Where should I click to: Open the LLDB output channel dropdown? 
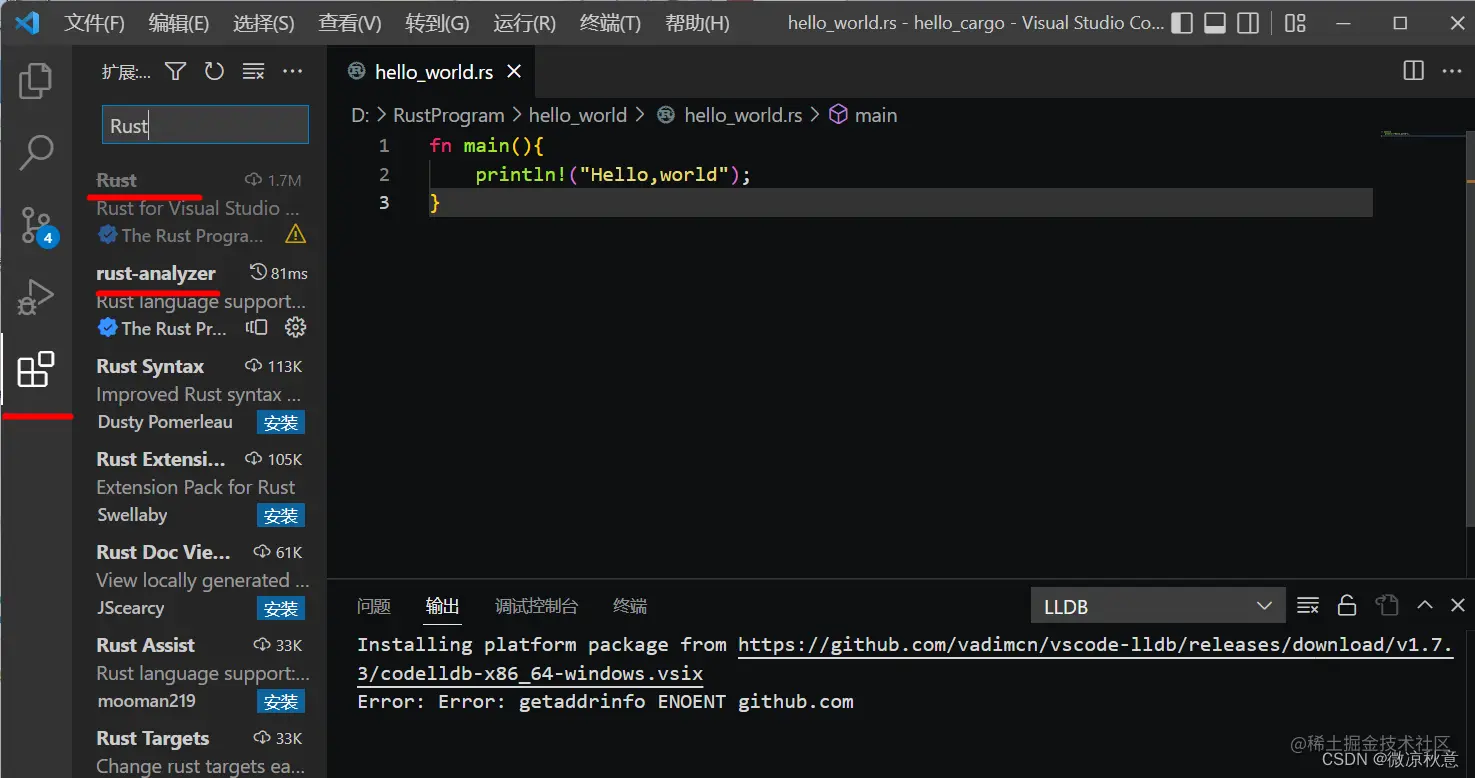[1157, 606]
